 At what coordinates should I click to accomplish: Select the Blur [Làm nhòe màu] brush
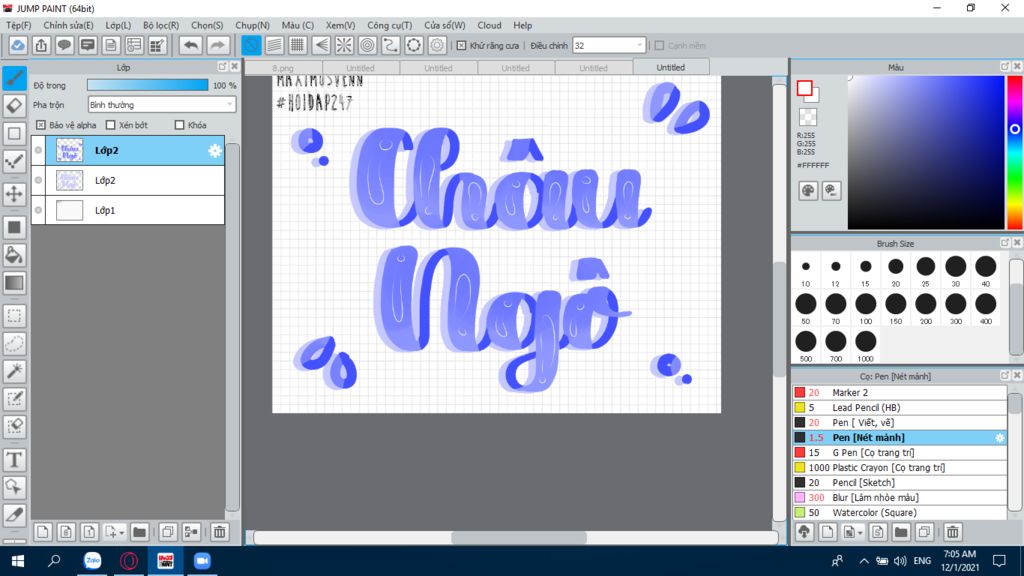pyautogui.click(x=899, y=498)
